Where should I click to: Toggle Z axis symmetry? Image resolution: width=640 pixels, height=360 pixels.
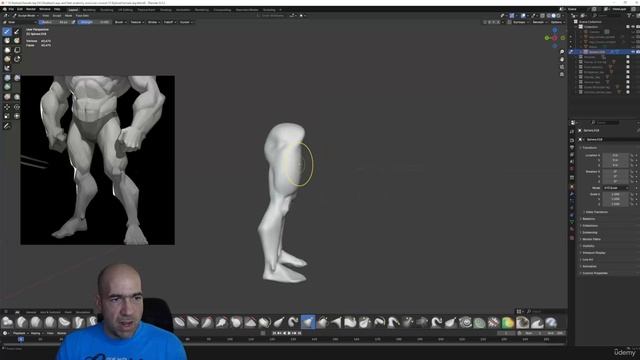point(498,22)
